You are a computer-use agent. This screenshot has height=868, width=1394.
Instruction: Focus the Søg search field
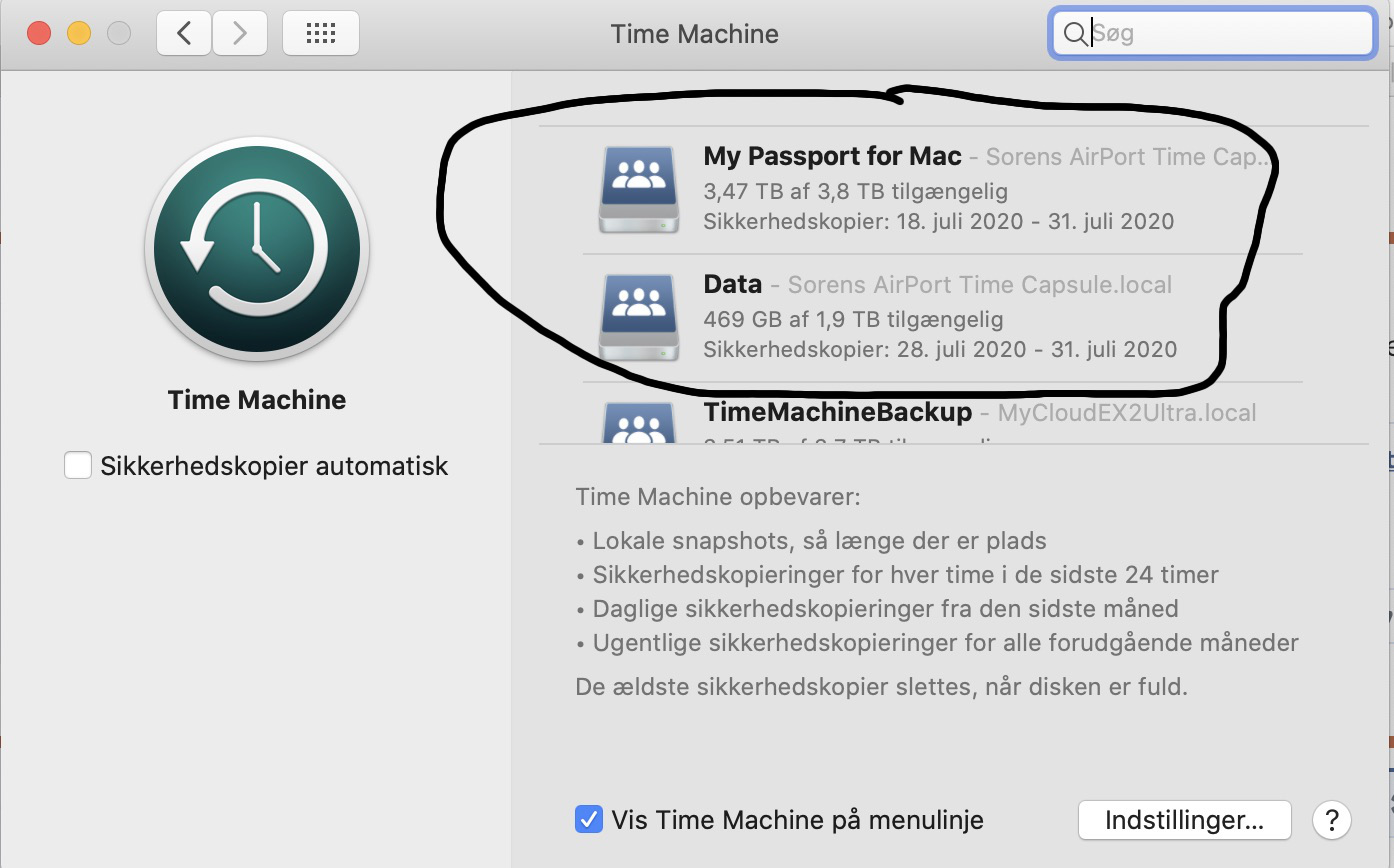(1212, 34)
